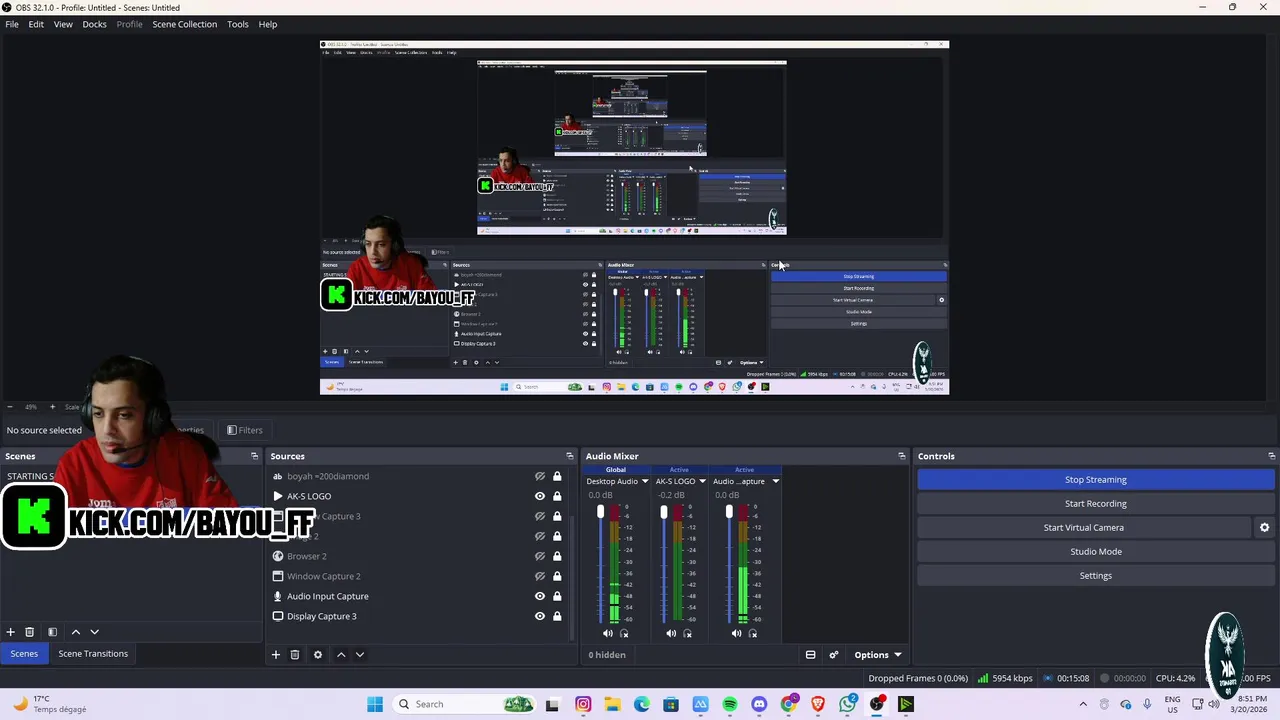
Task: Open Instagram from the taskbar
Action: (583, 704)
